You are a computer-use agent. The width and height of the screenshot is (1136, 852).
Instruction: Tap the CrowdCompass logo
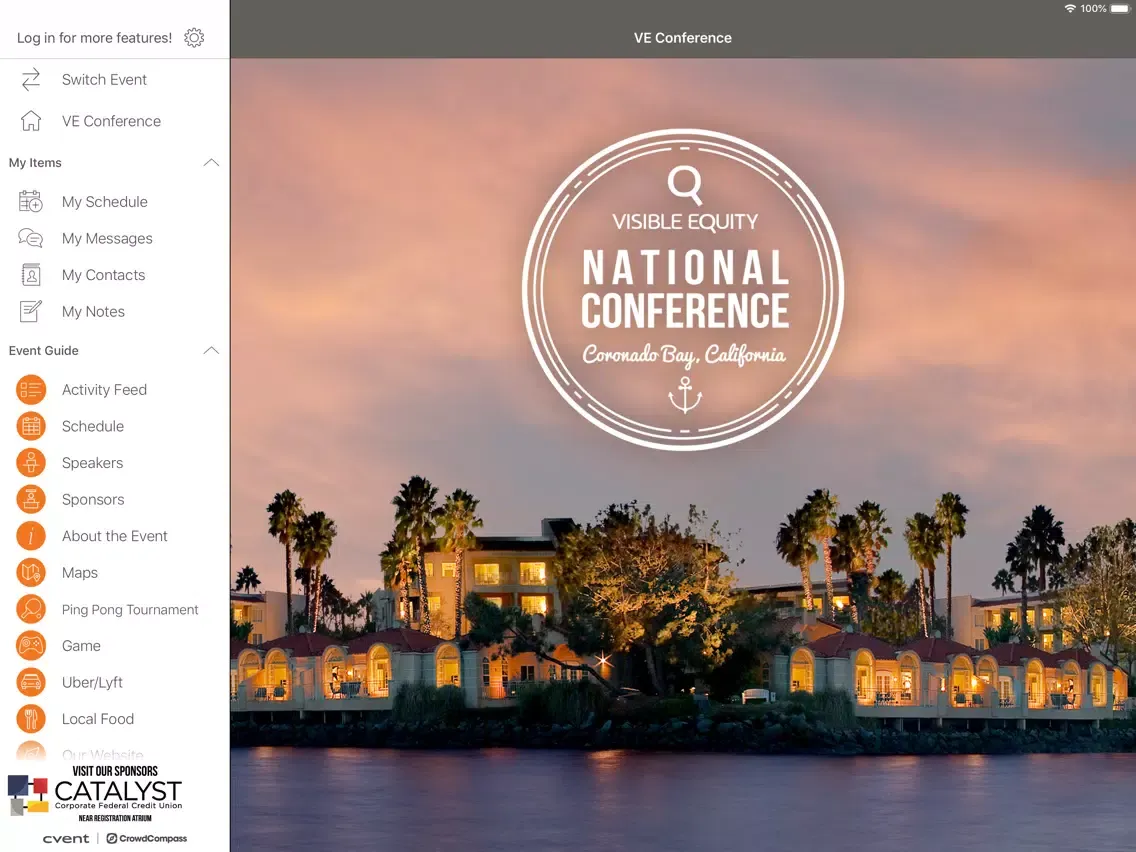[146, 839]
